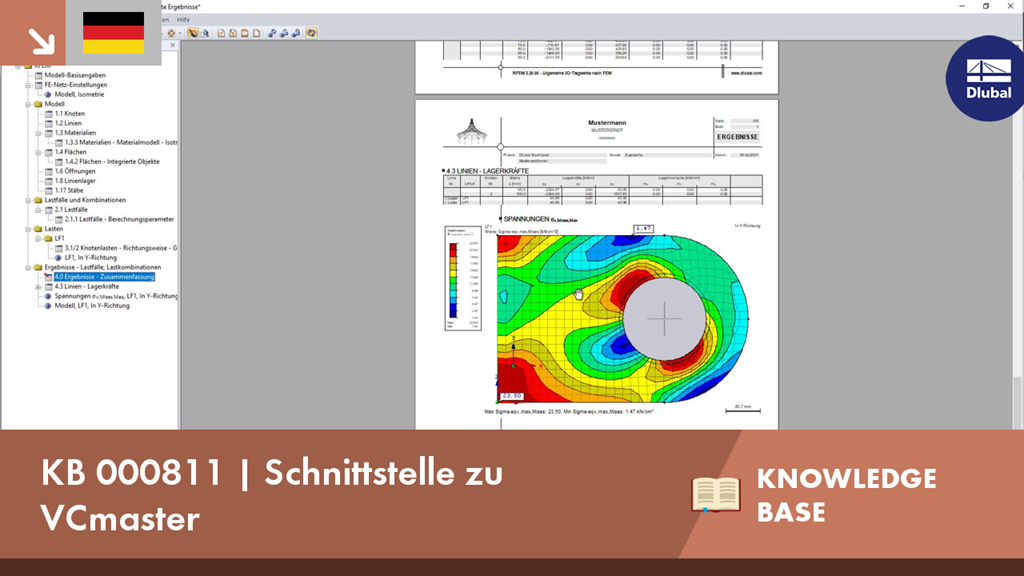Click the table icon of 1.1 Knoten
Image resolution: width=1024 pixels, height=576 pixels.
coord(48,114)
